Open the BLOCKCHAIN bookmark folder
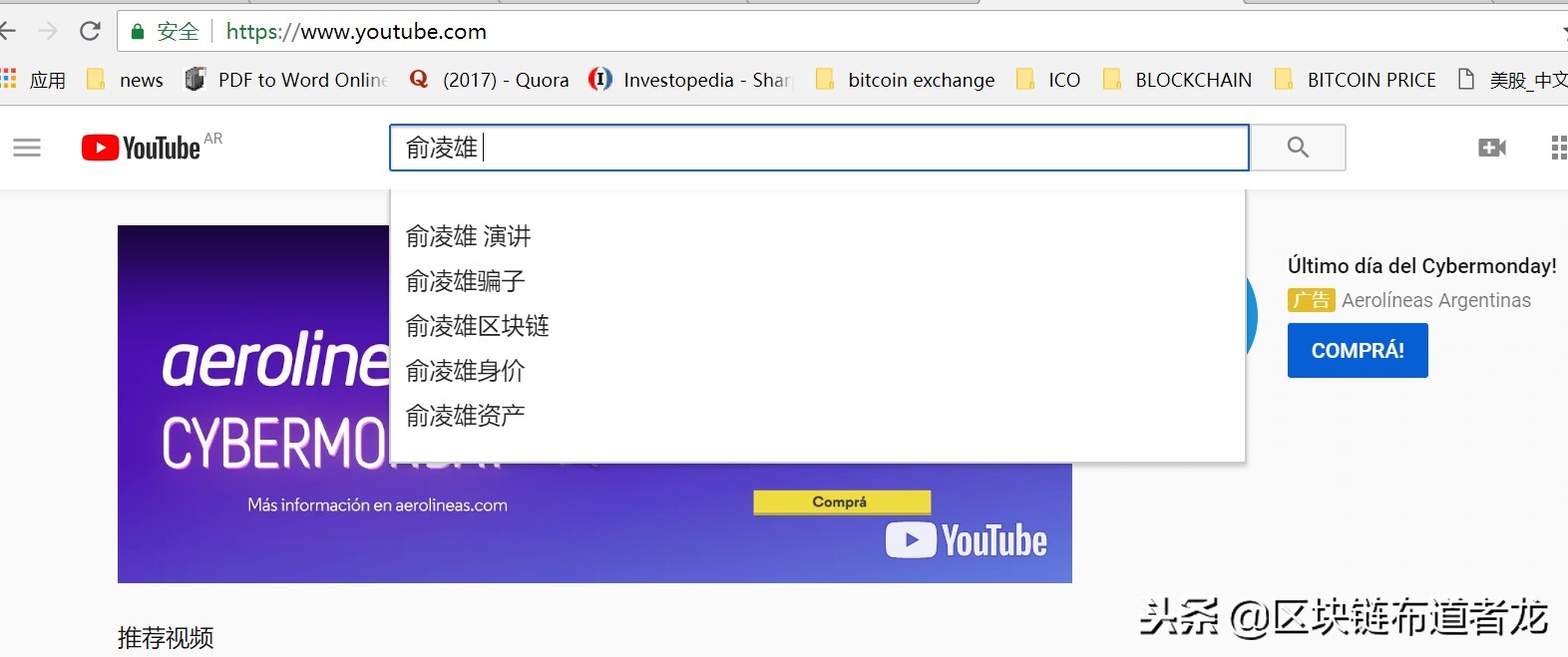 [1177, 80]
